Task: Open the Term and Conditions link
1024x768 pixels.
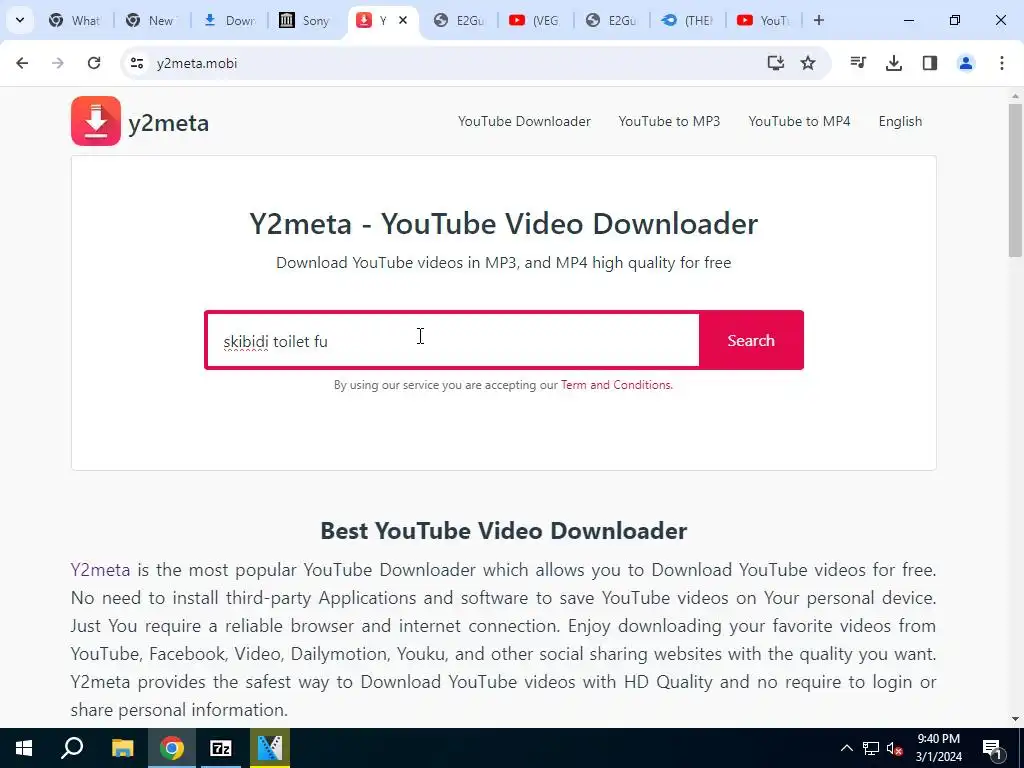Action: (x=616, y=385)
